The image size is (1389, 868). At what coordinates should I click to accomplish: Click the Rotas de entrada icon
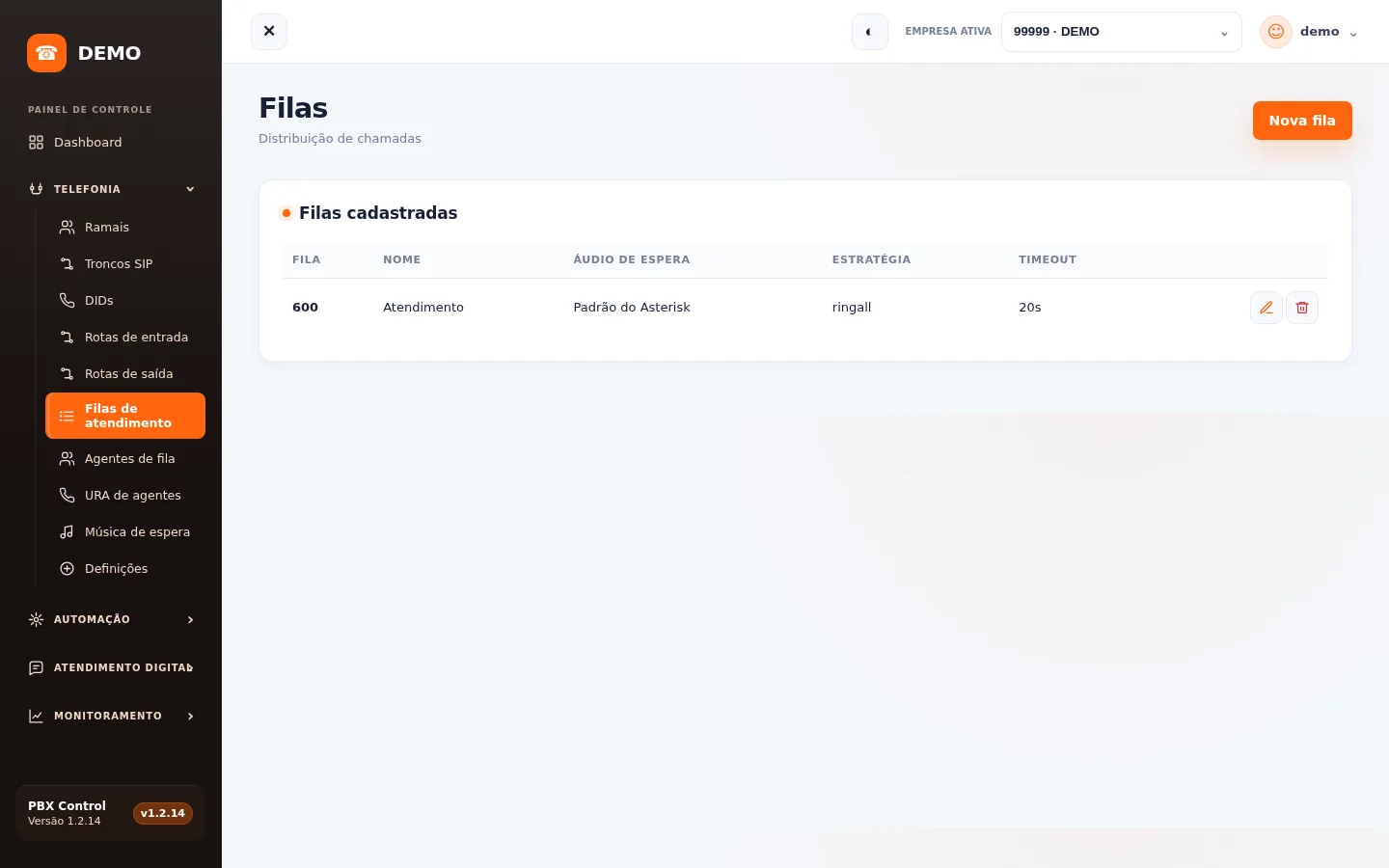click(67, 338)
